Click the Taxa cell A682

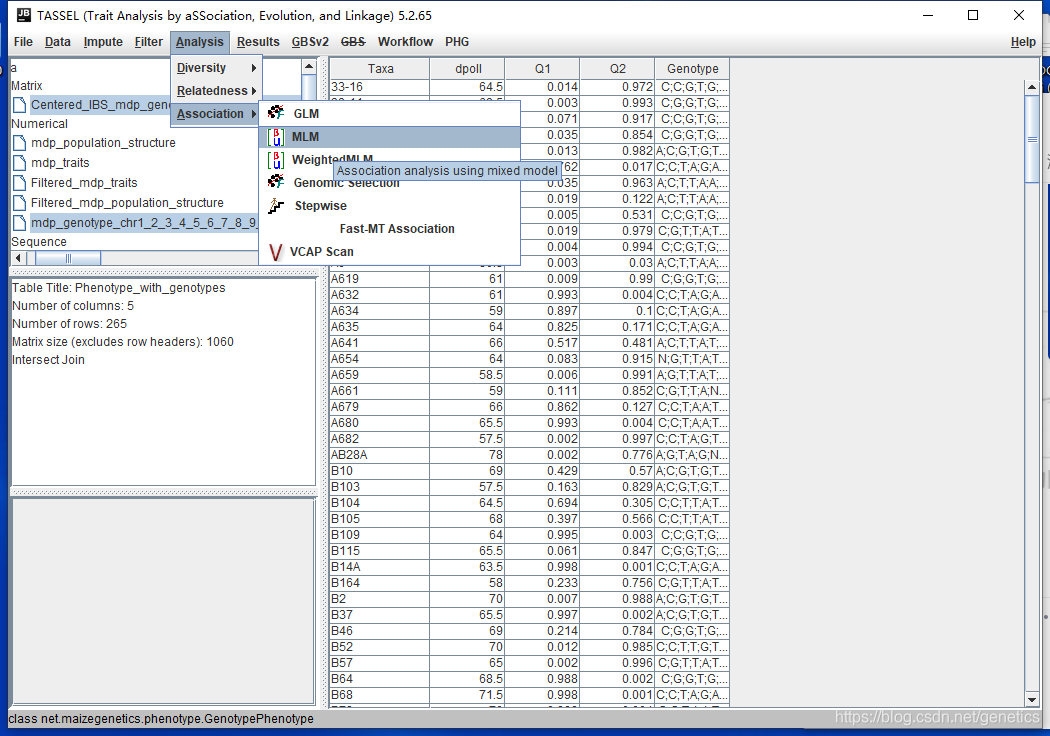[x=380, y=439]
